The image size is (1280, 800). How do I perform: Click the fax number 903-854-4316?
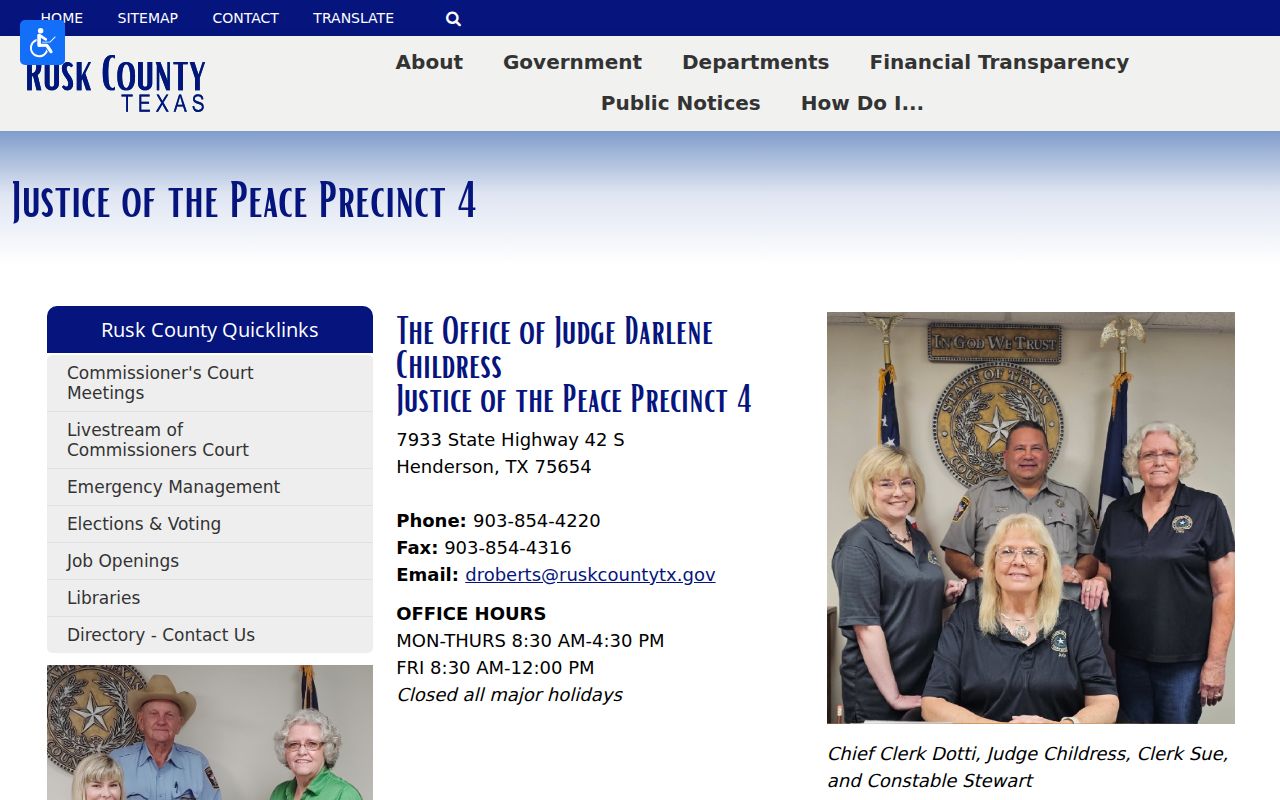click(508, 548)
